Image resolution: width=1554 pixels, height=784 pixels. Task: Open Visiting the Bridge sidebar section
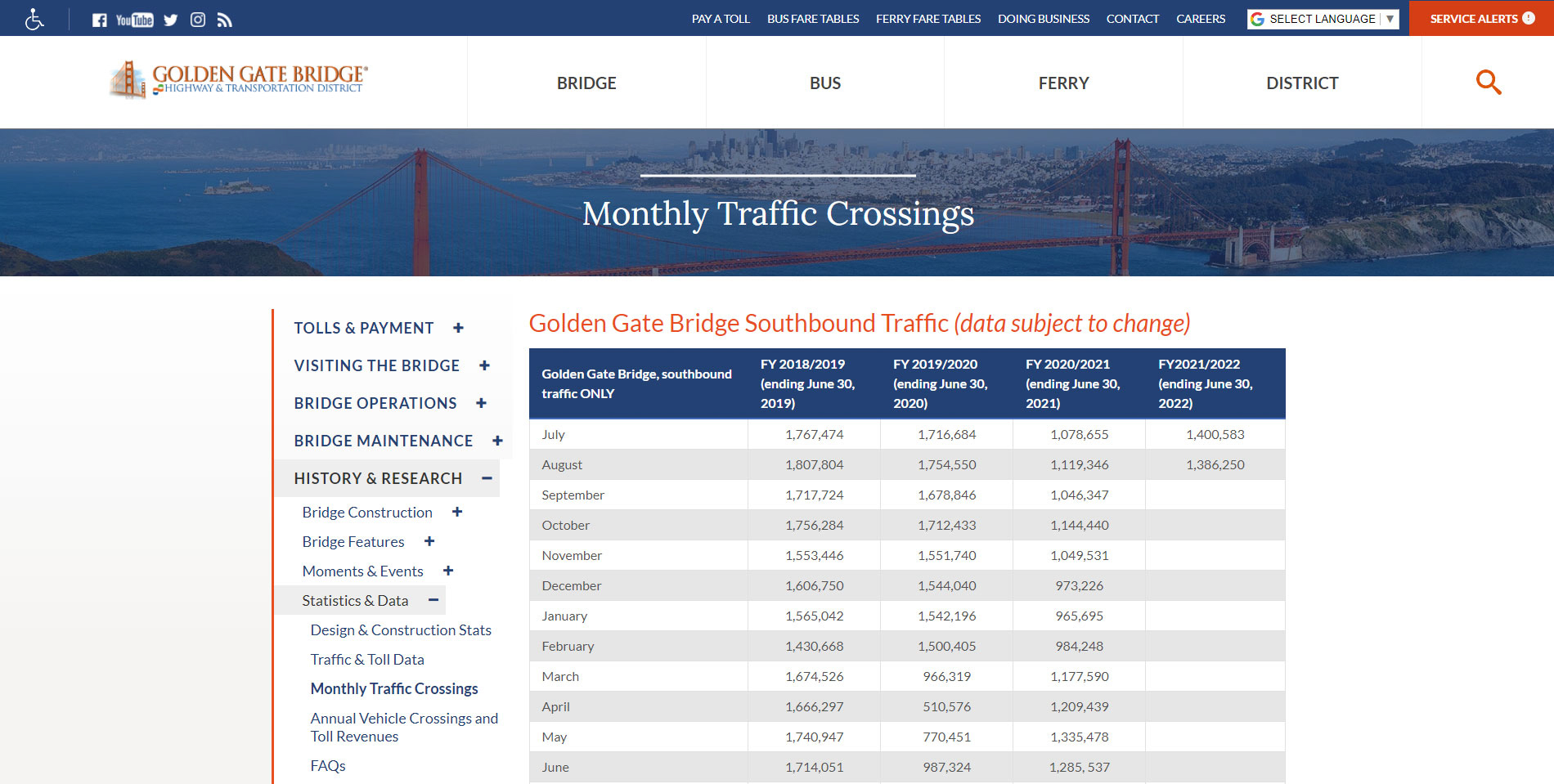pyautogui.click(x=377, y=365)
